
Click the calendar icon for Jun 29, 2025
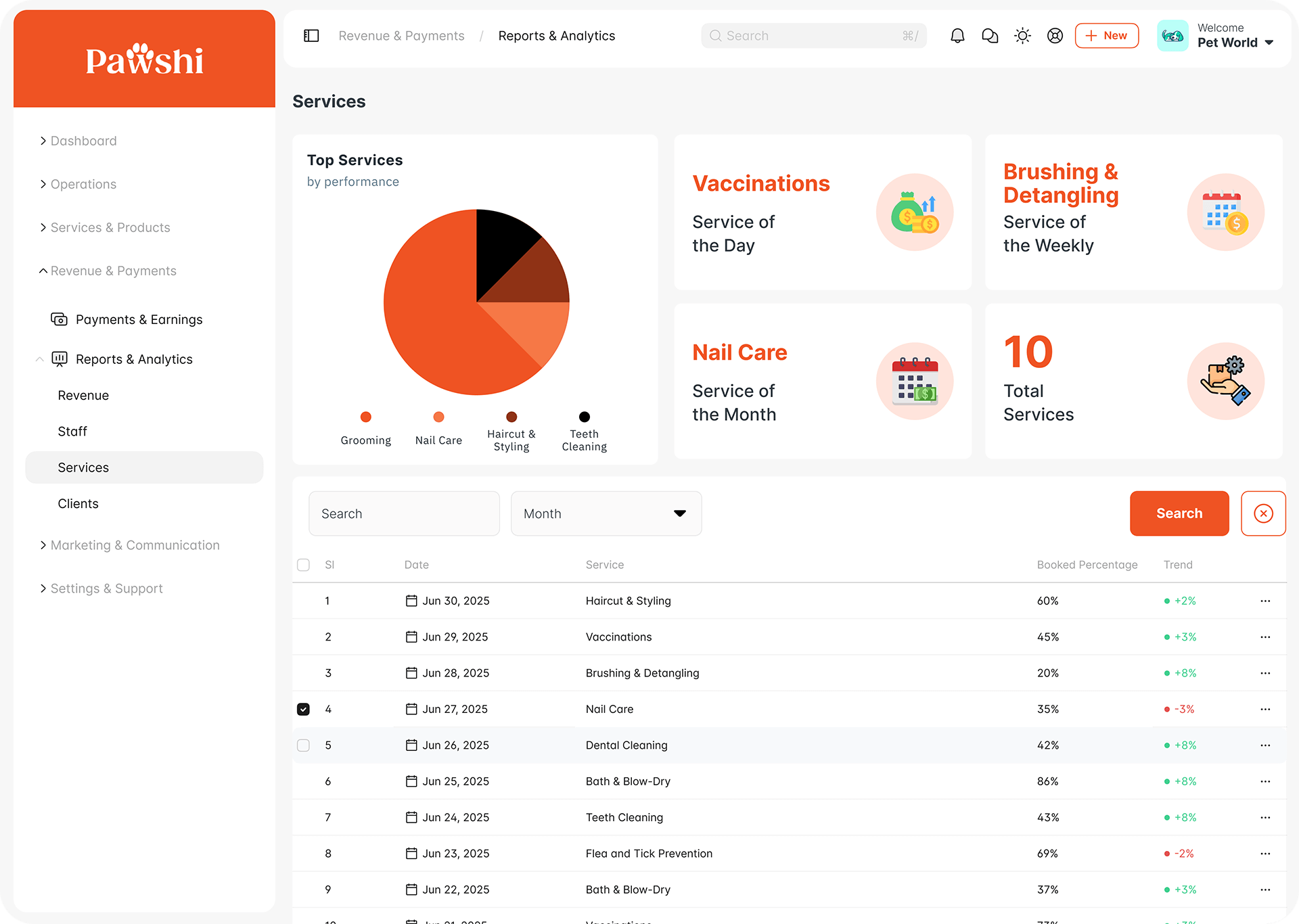(x=411, y=637)
